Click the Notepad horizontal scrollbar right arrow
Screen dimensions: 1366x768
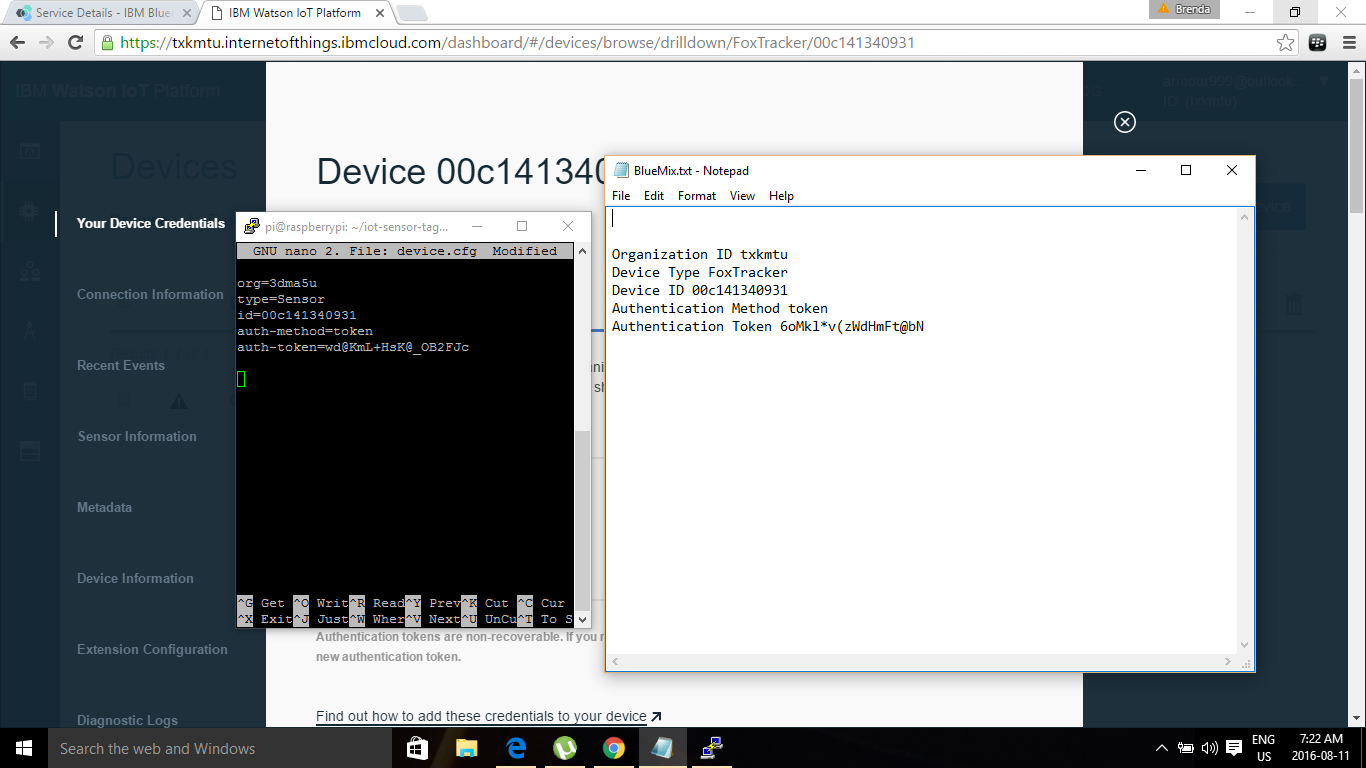1230,662
